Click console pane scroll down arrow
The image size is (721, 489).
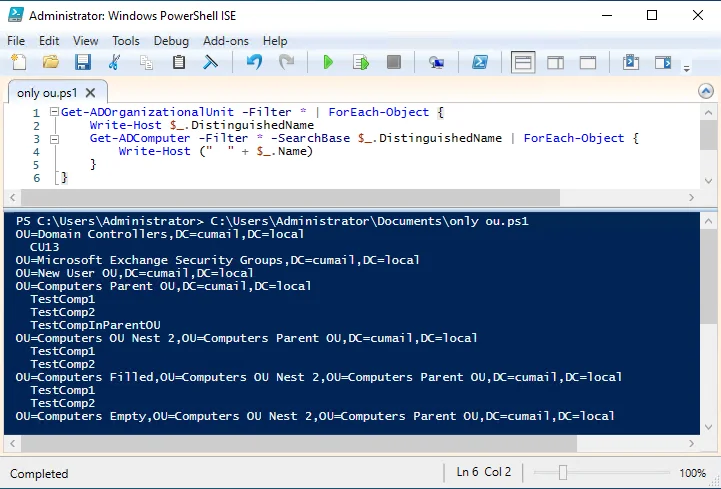pyautogui.click(x=708, y=427)
